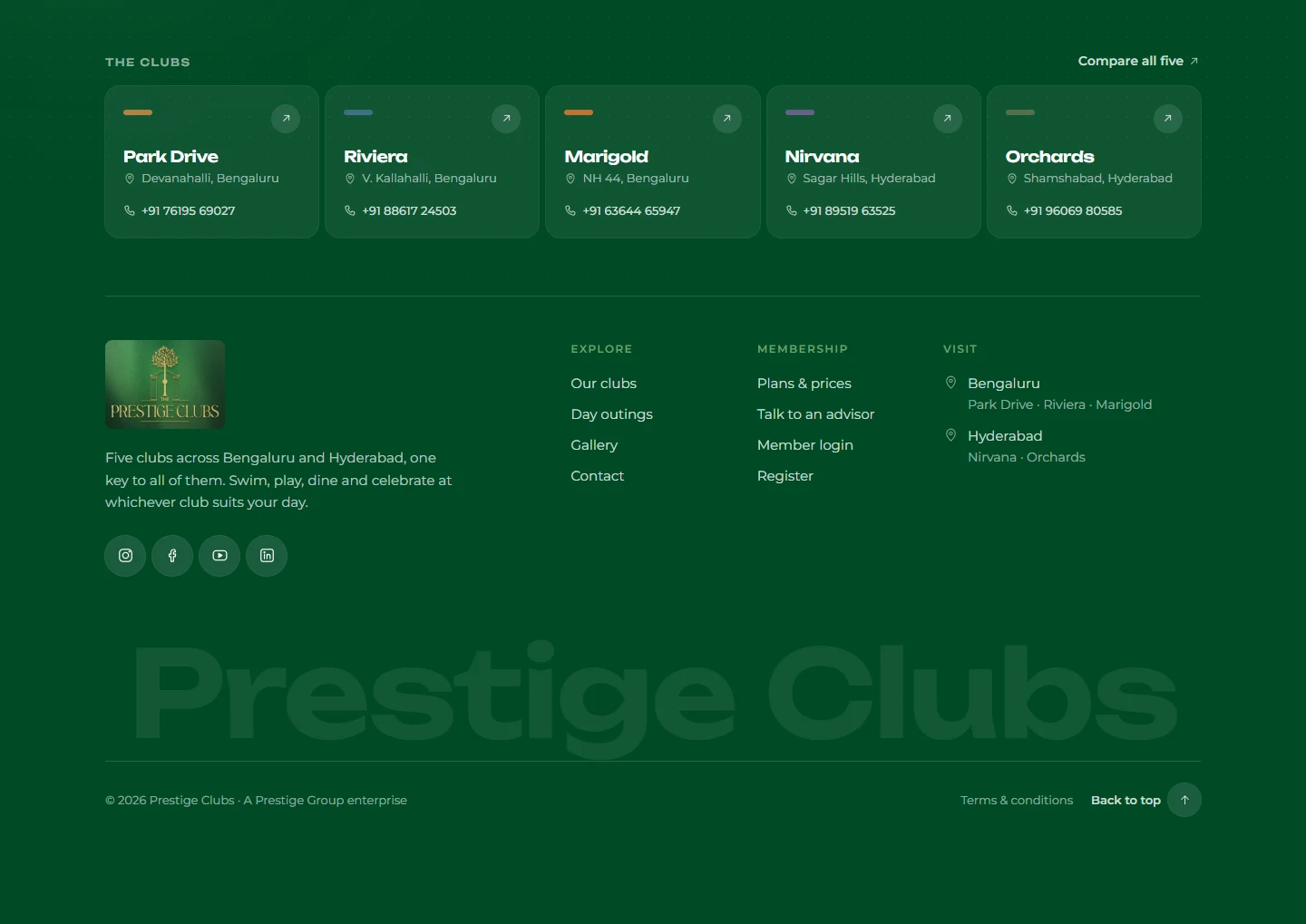Click the Back to top arrow icon
Screen dimensions: 1306x924
(x=1184, y=800)
